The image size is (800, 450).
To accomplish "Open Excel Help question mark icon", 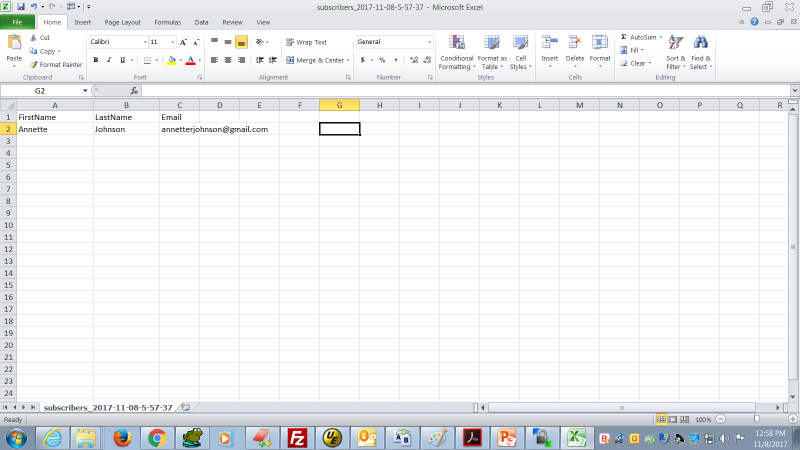I will click(x=754, y=22).
